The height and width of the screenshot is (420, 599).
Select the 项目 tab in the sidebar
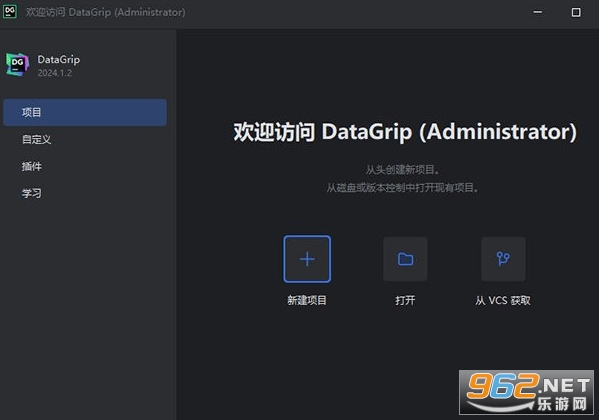85,112
